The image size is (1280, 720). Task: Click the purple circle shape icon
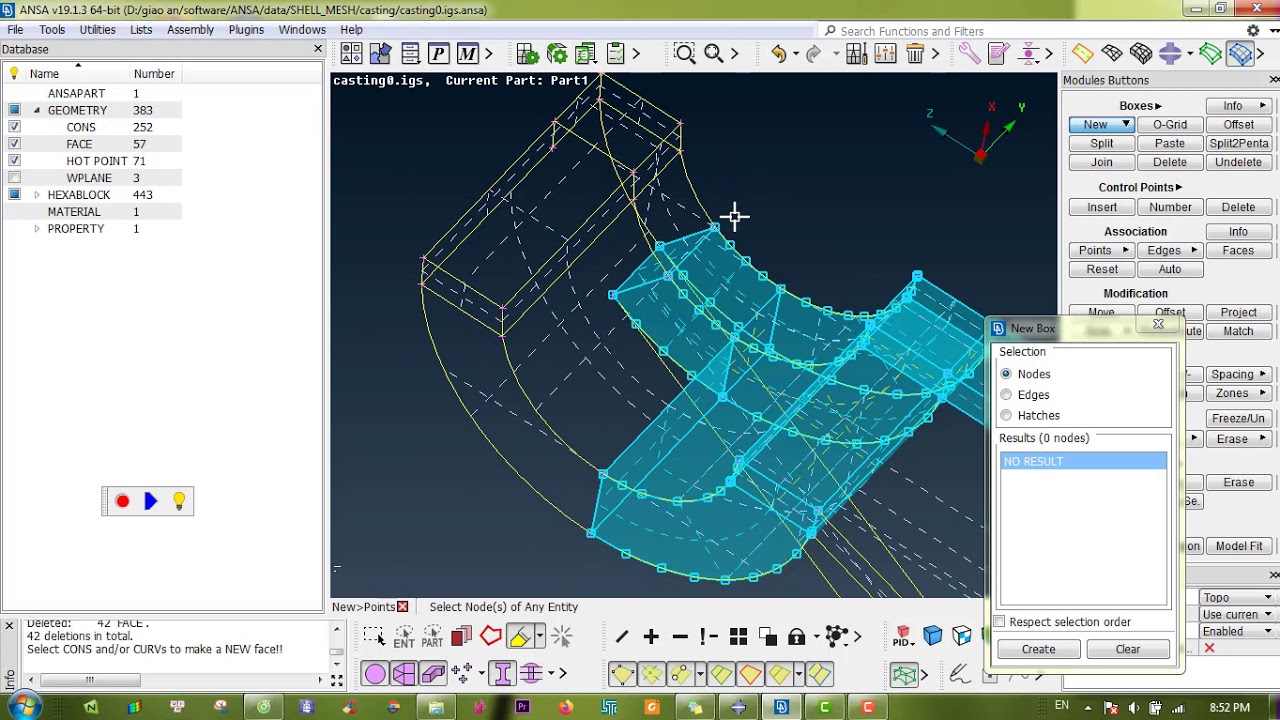pos(375,674)
